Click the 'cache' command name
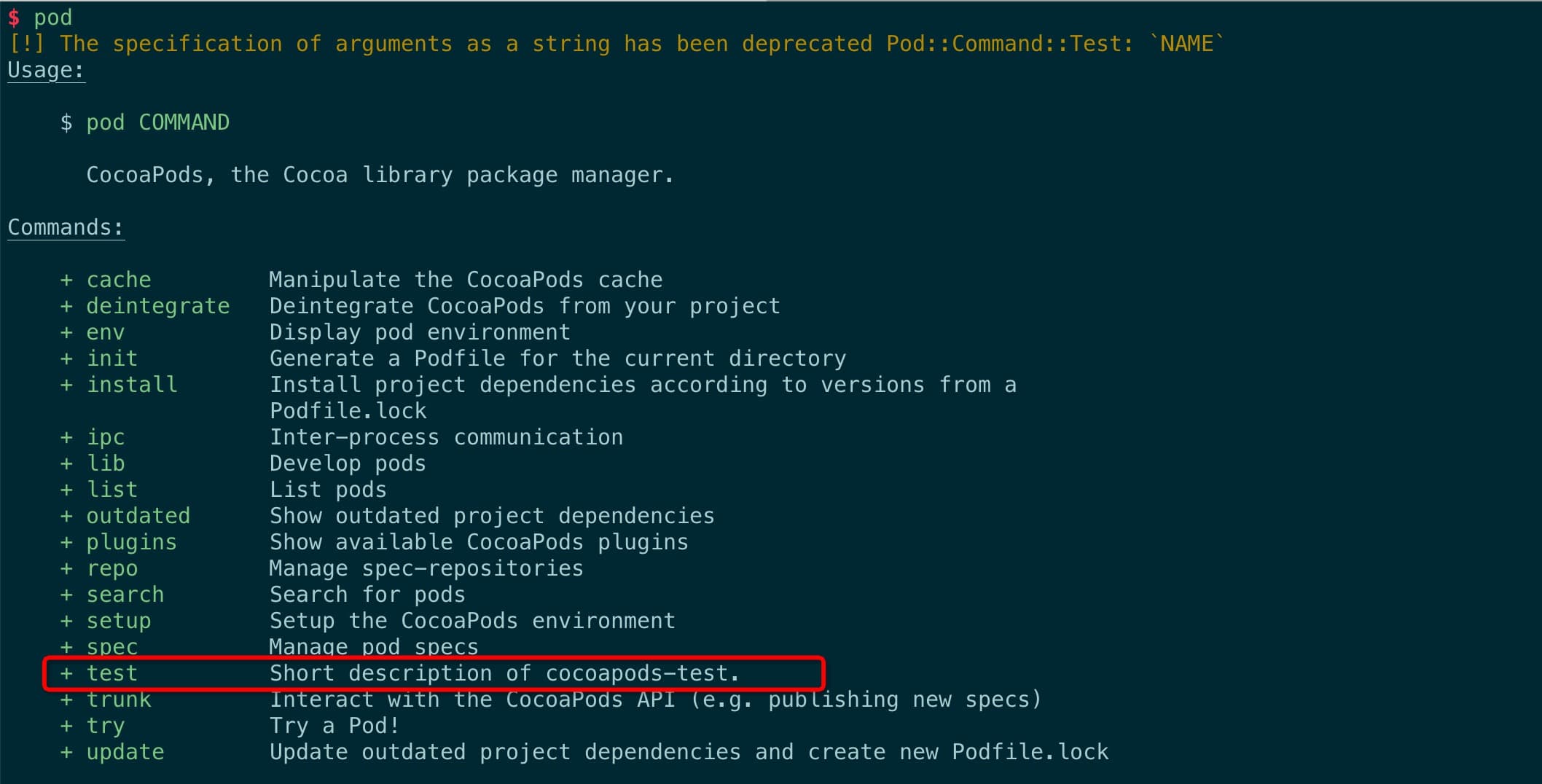1542x784 pixels. click(x=119, y=280)
